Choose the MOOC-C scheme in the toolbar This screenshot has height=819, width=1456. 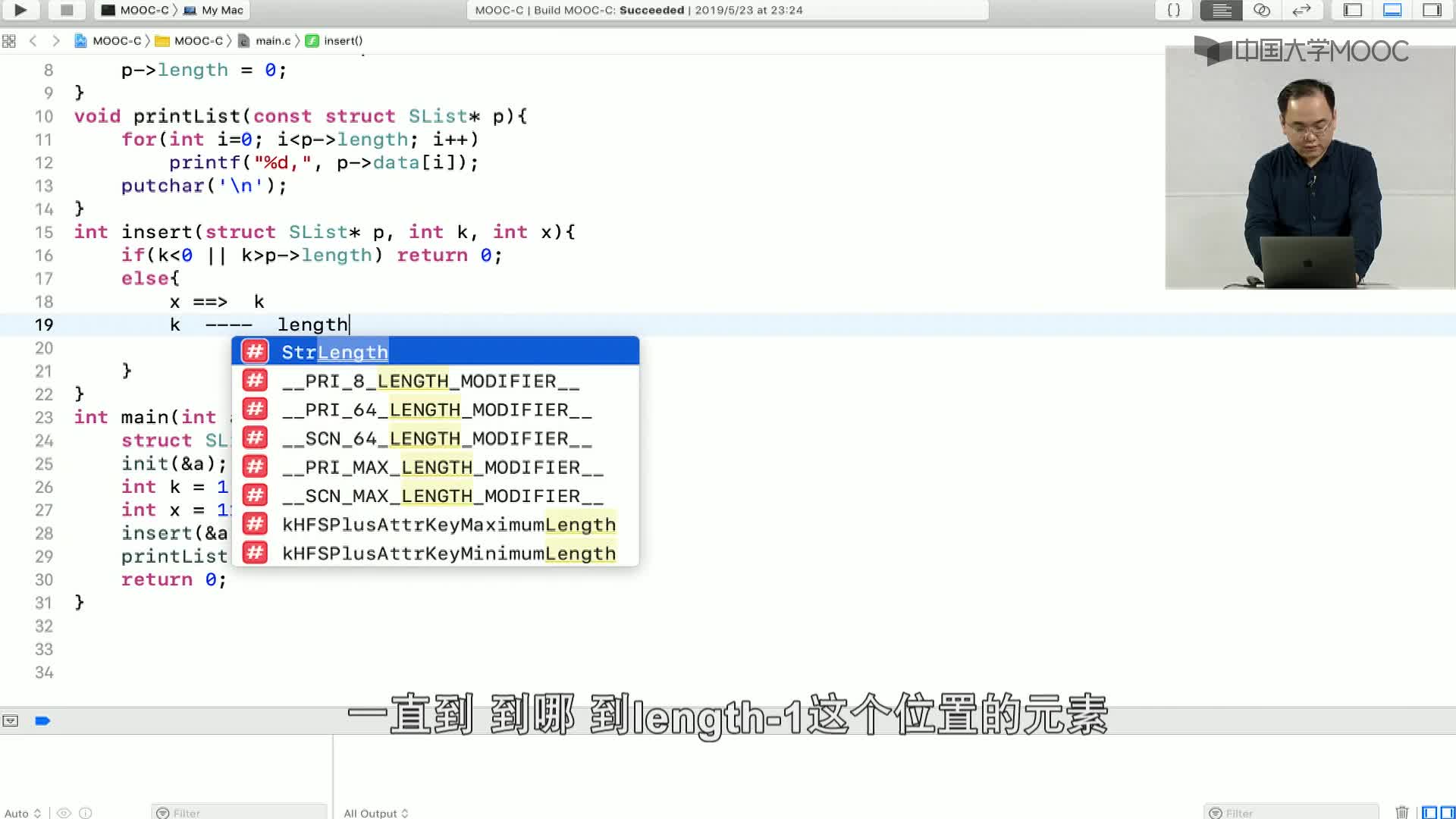click(x=135, y=10)
